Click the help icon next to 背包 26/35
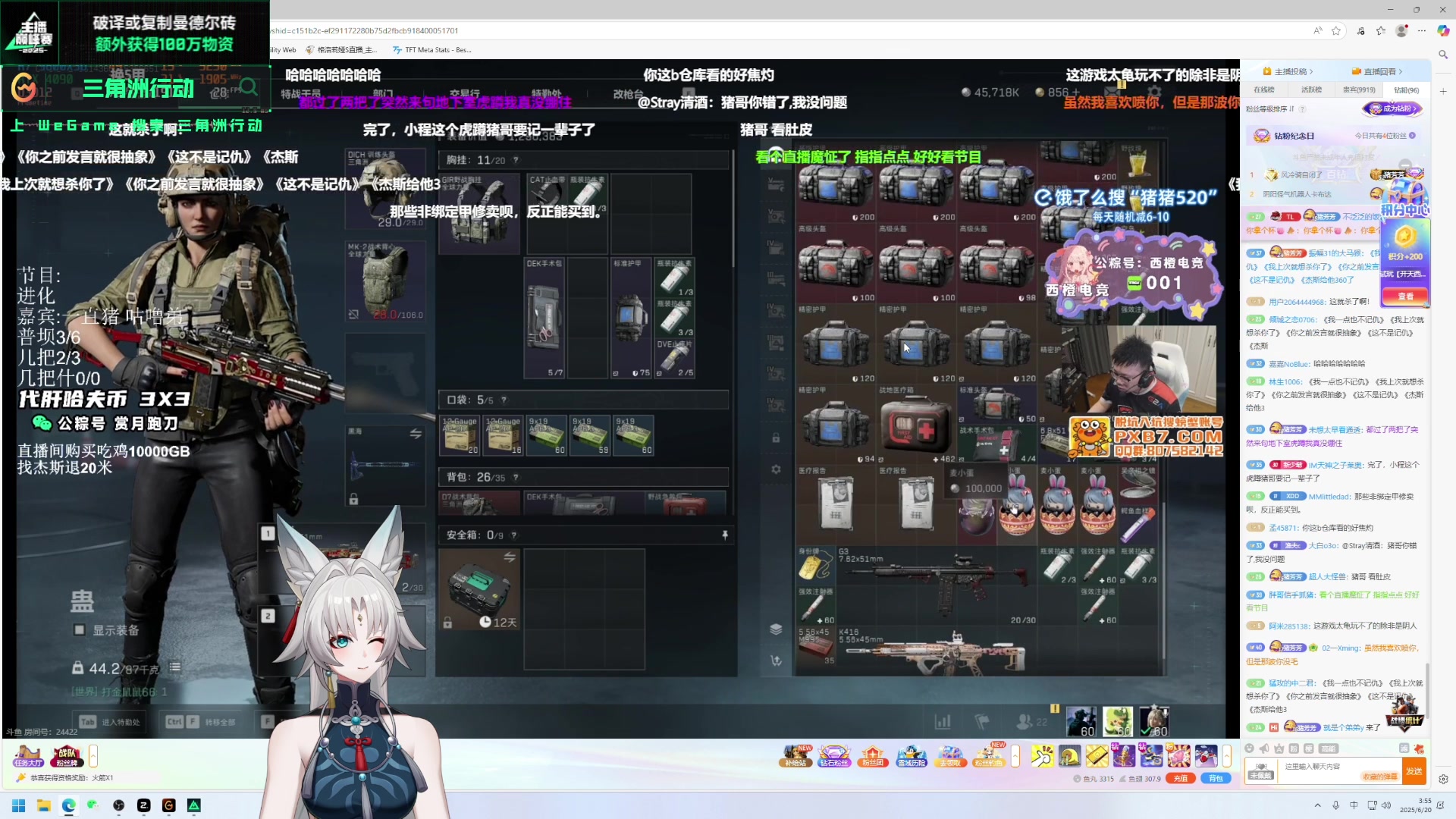 (516, 477)
